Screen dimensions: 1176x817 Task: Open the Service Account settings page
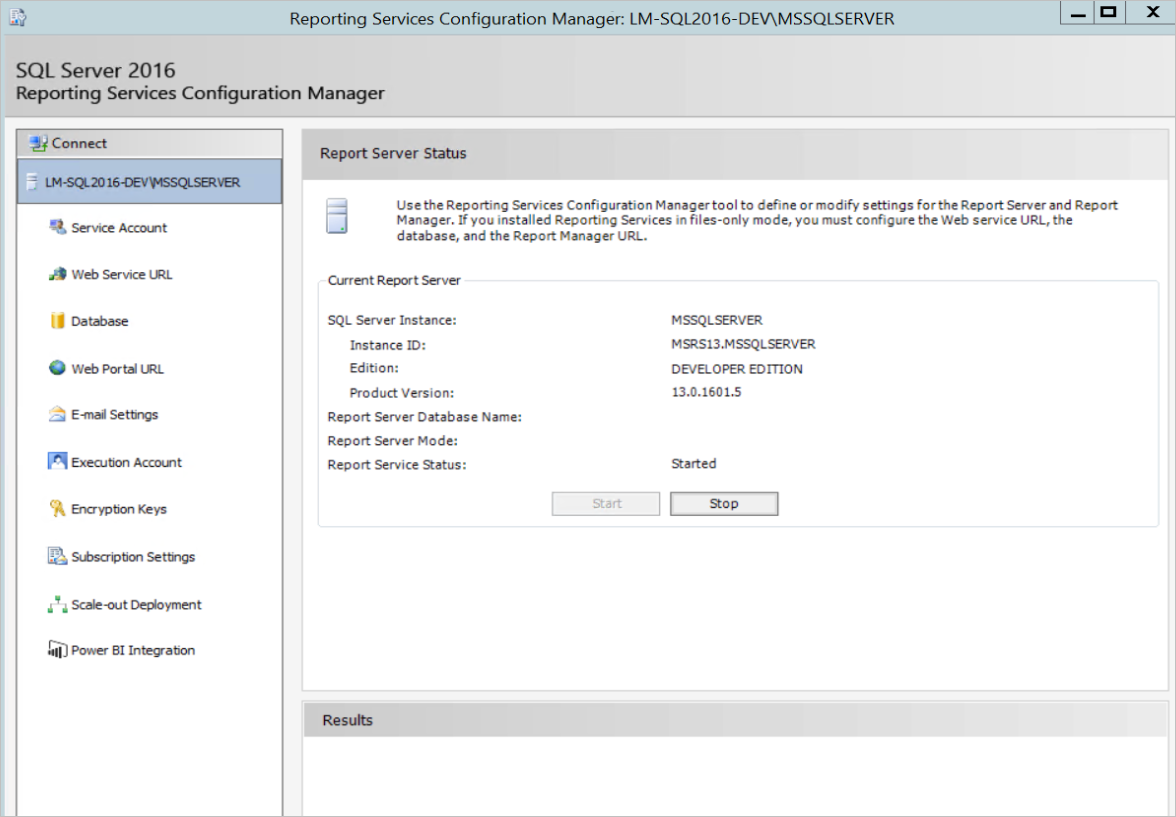coord(121,227)
